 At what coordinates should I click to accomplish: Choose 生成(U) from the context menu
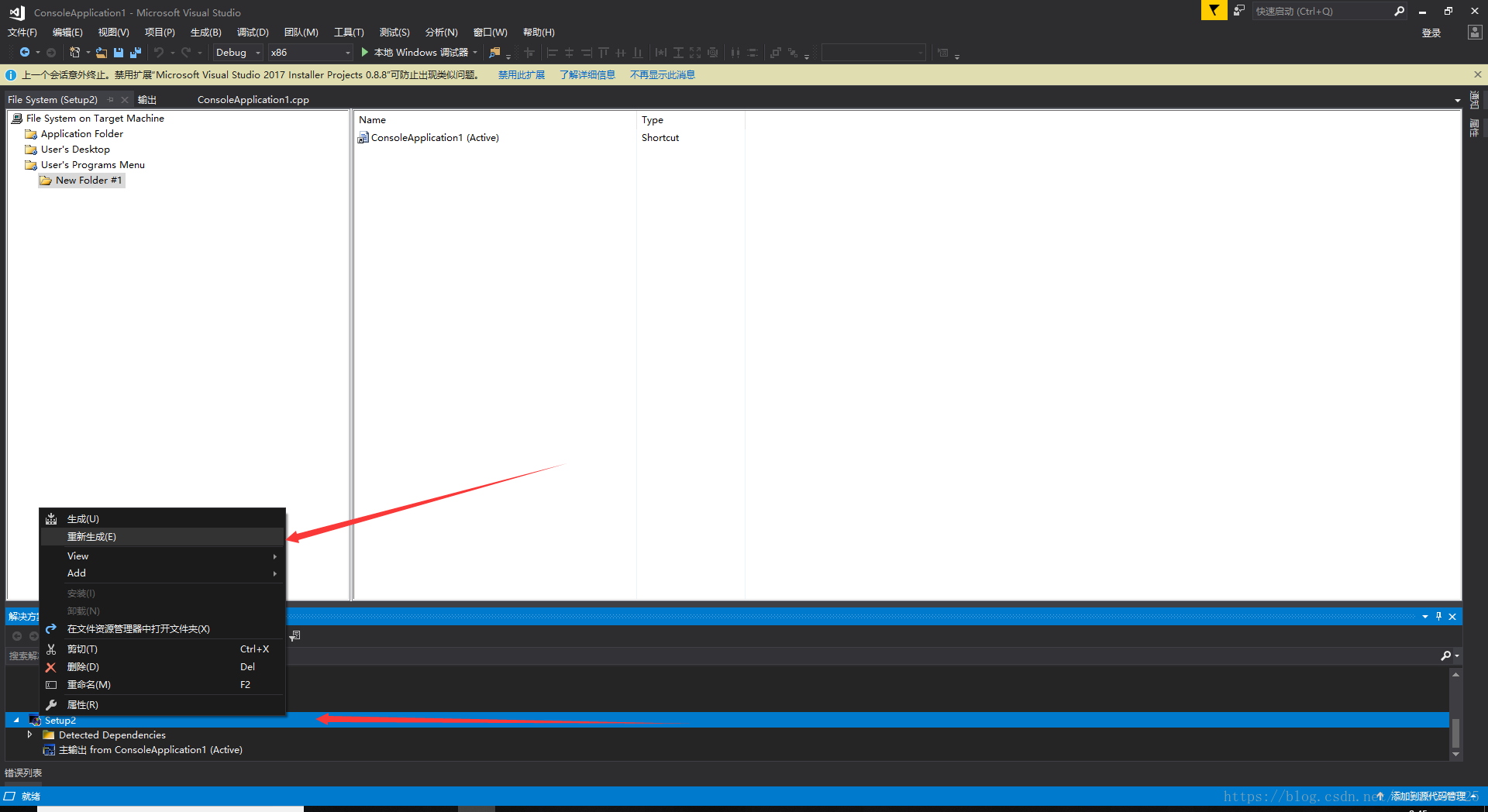163,519
